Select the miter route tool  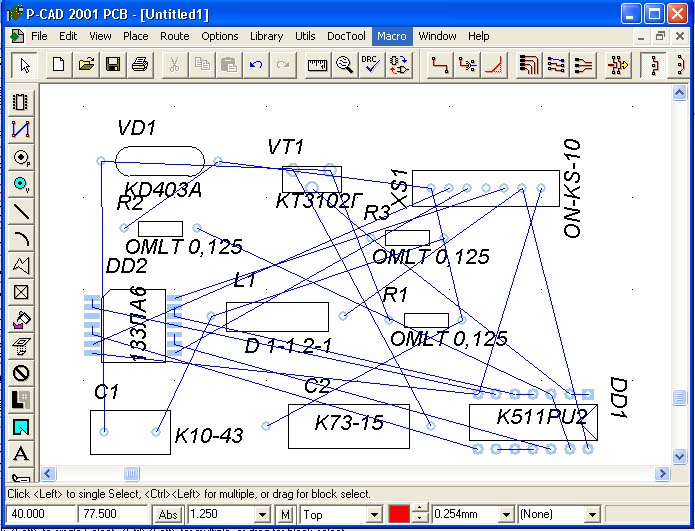495,65
